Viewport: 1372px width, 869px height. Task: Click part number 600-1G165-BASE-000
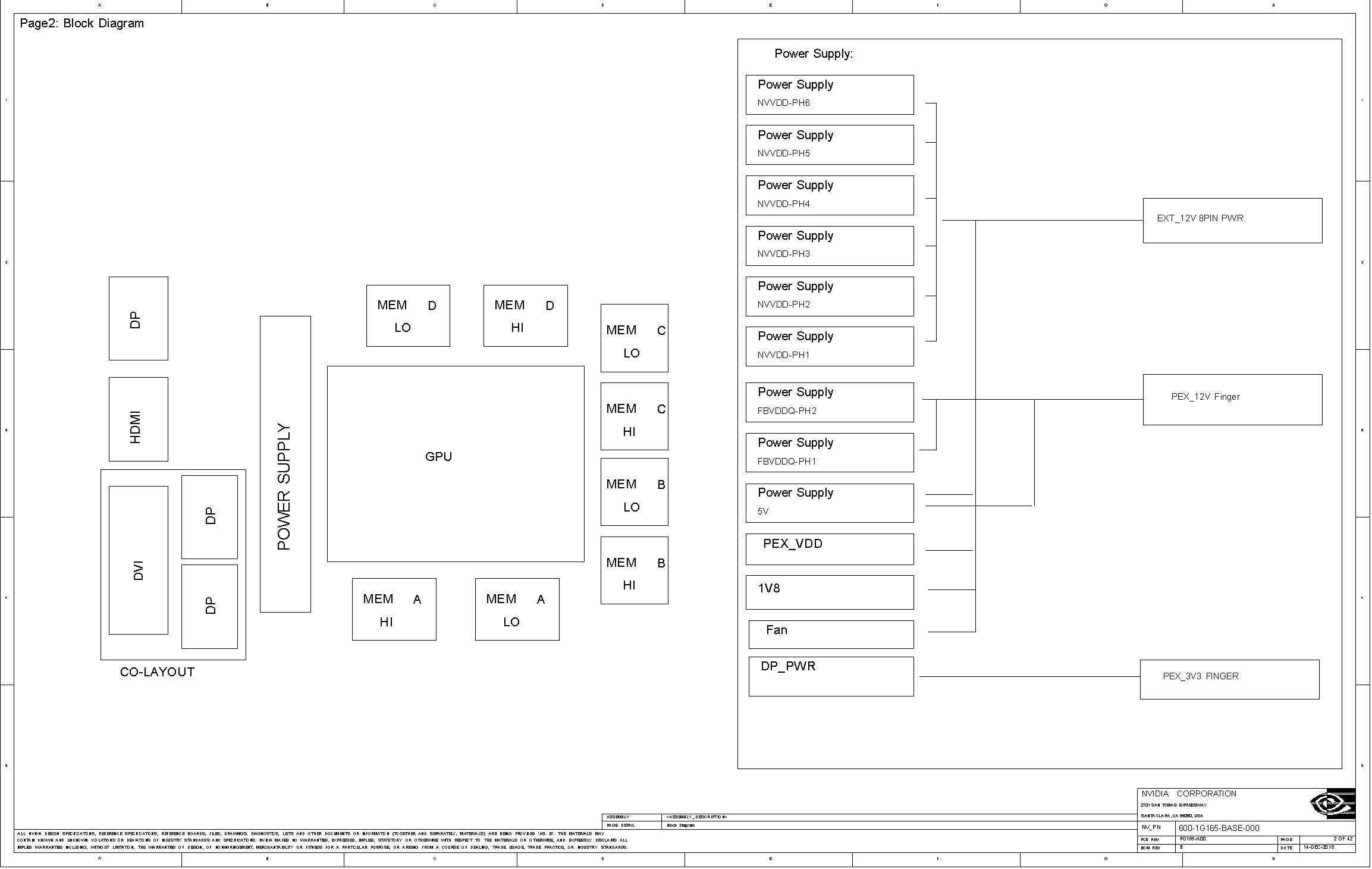click(1219, 828)
